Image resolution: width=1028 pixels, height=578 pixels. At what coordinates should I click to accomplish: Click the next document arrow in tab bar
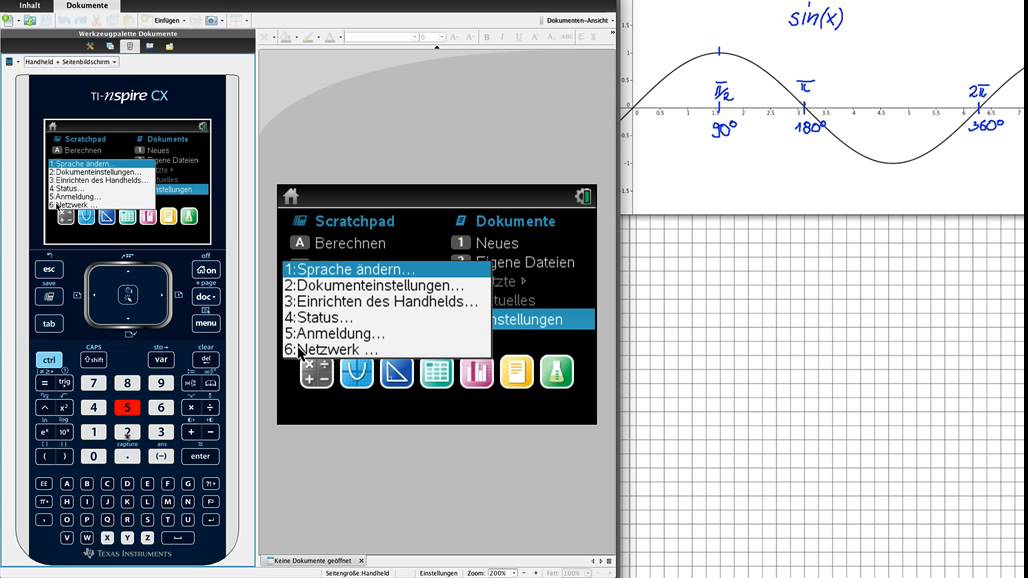click(x=601, y=561)
